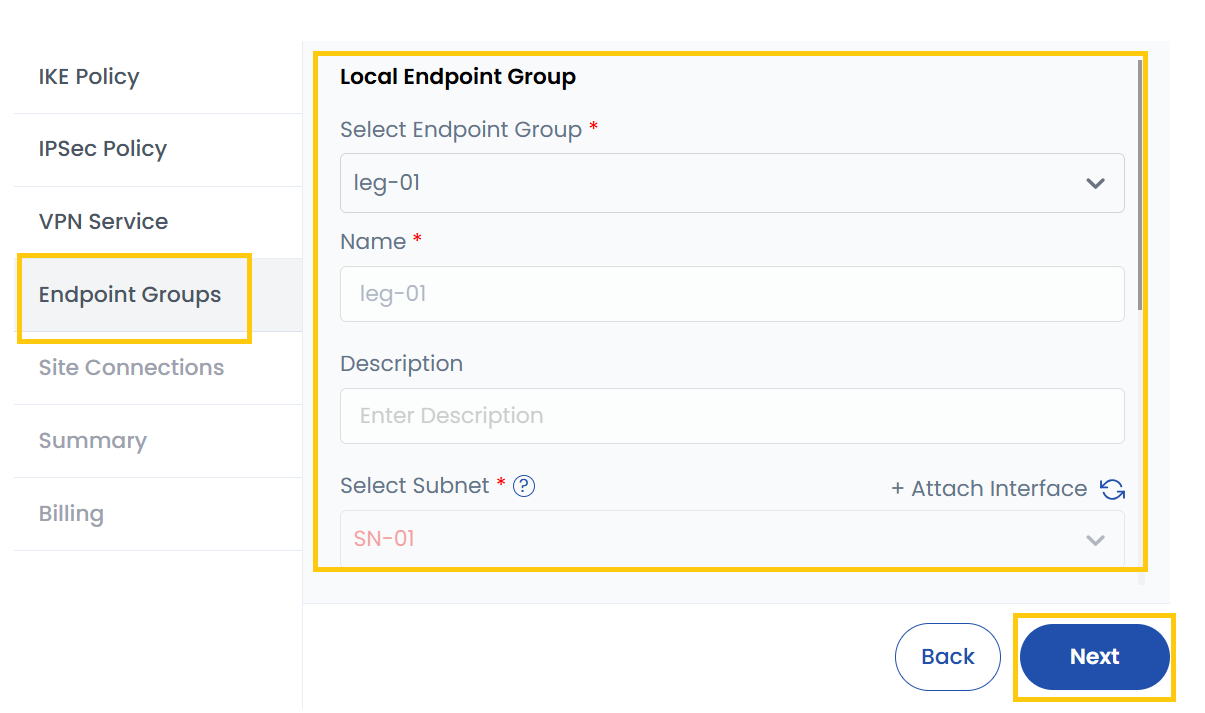This screenshot has width=1205, height=713.
Task: Navigate to the Summary step
Action: (x=93, y=440)
